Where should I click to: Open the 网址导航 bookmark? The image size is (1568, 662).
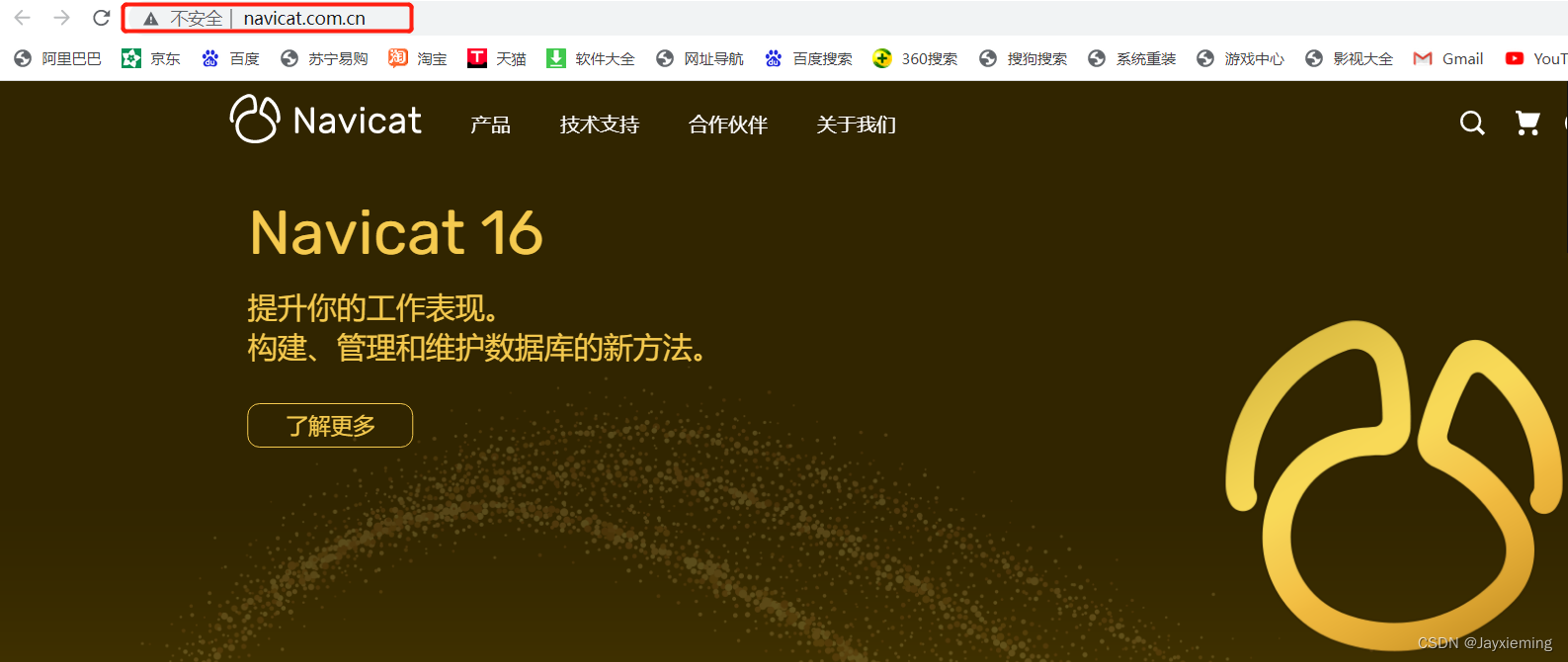(700, 59)
